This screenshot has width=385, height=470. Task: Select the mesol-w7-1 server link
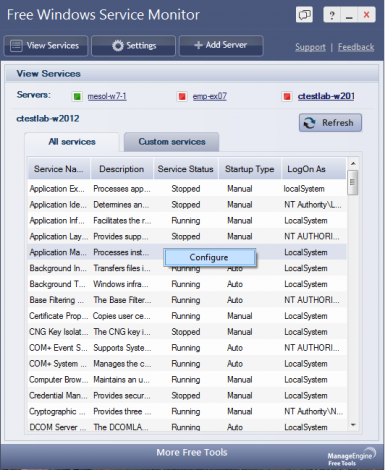(107, 96)
